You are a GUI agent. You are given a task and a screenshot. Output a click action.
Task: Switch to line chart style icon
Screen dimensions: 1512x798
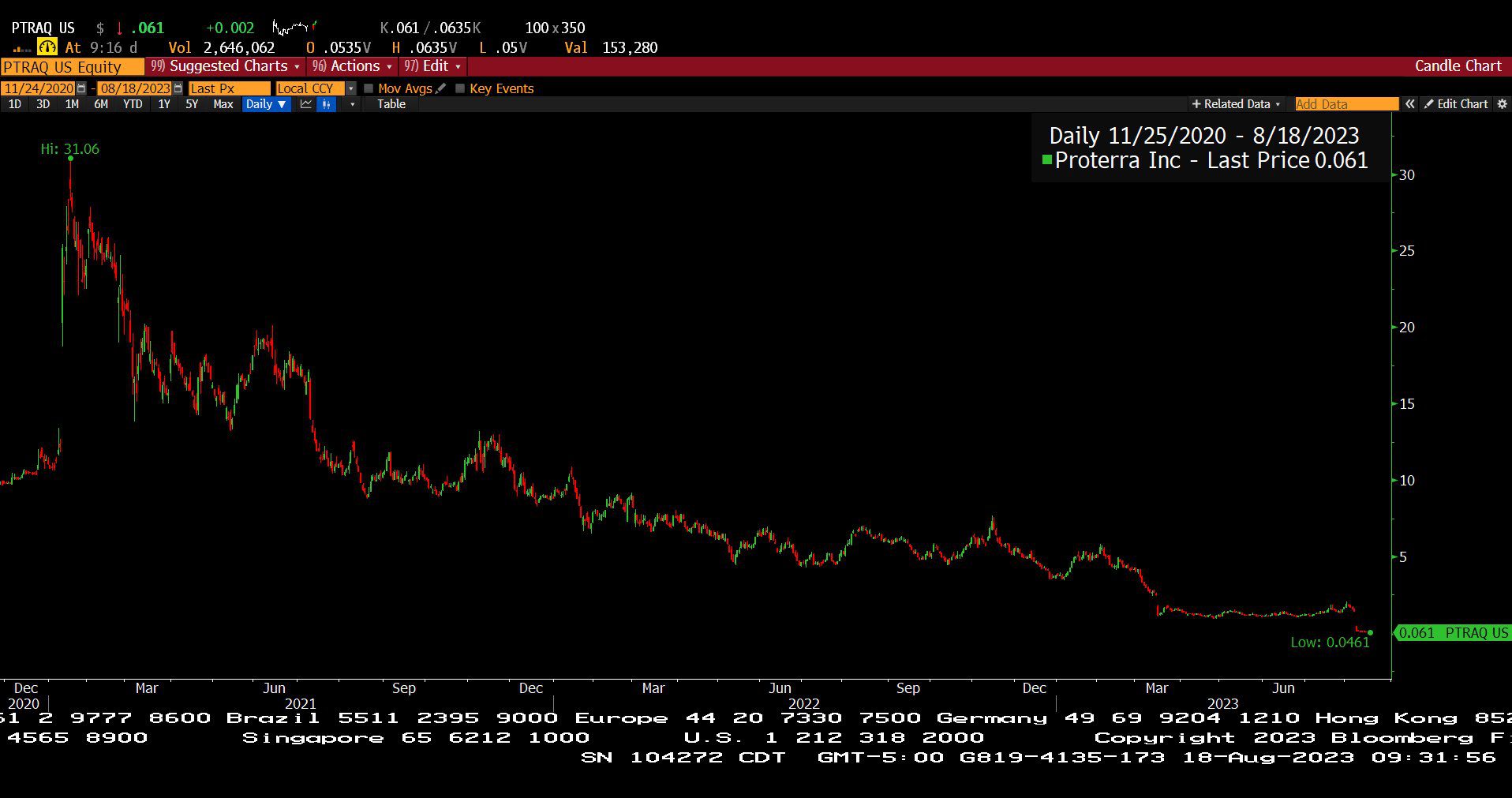[x=306, y=104]
